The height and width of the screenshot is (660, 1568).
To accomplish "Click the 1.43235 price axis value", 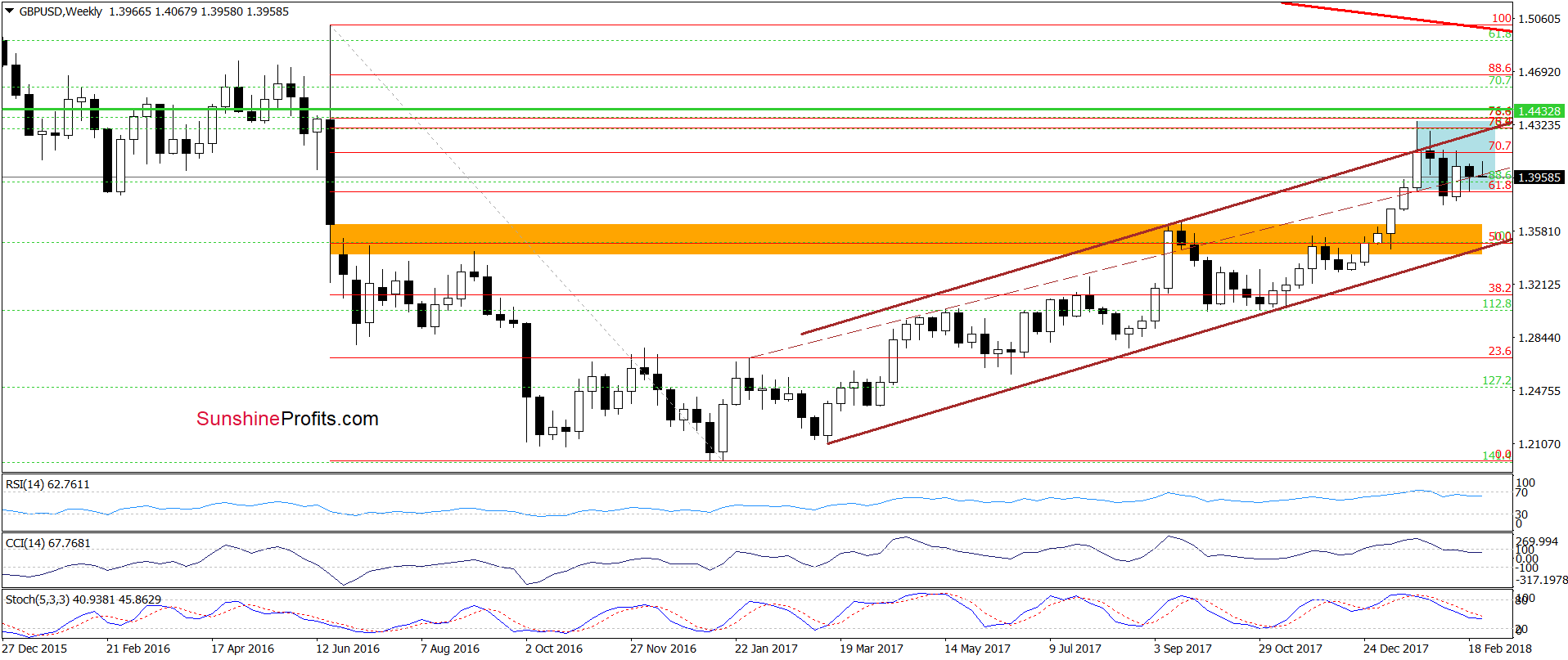I will 1539,125.
